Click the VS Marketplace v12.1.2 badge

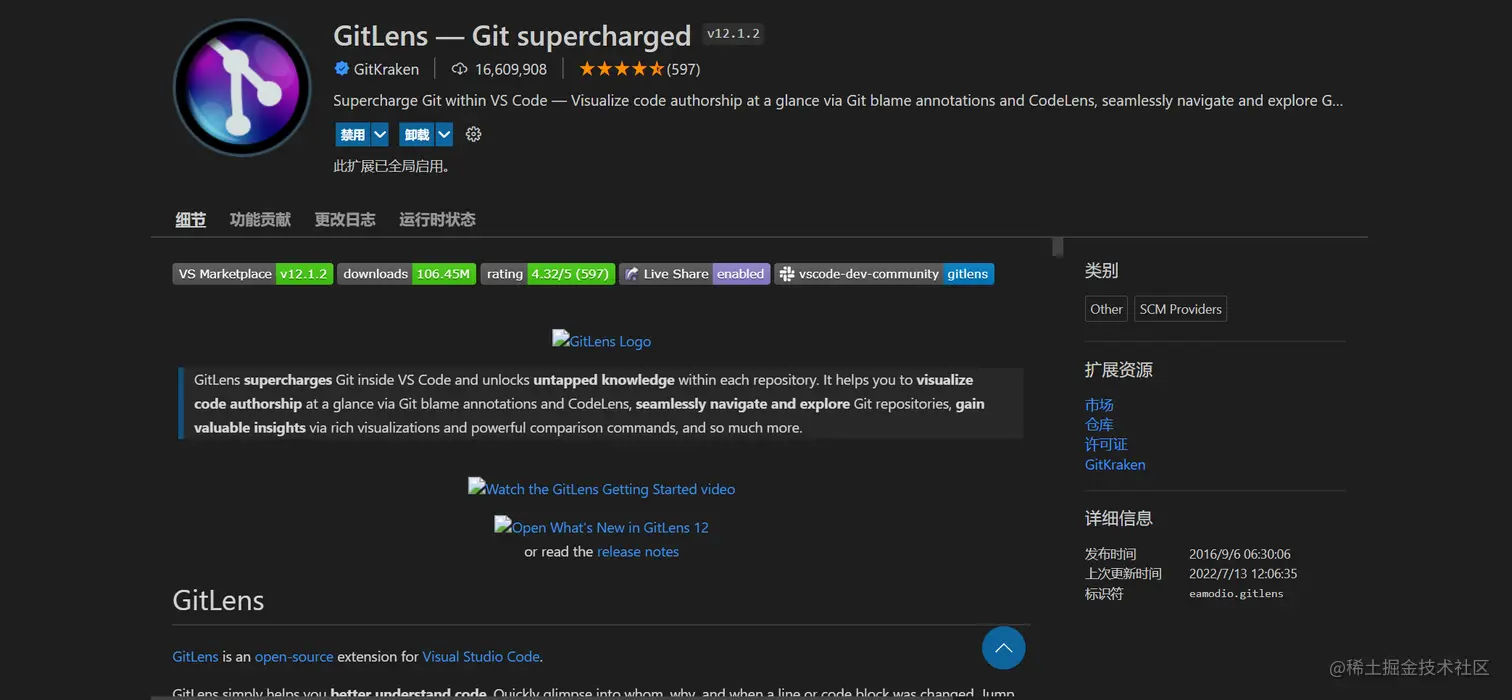pyautogui.click(x=253, y=274)
